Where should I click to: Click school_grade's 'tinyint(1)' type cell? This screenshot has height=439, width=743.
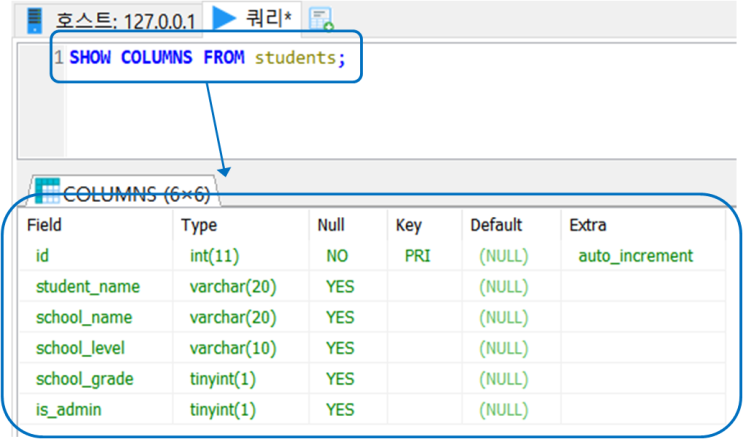coord(241,379)
